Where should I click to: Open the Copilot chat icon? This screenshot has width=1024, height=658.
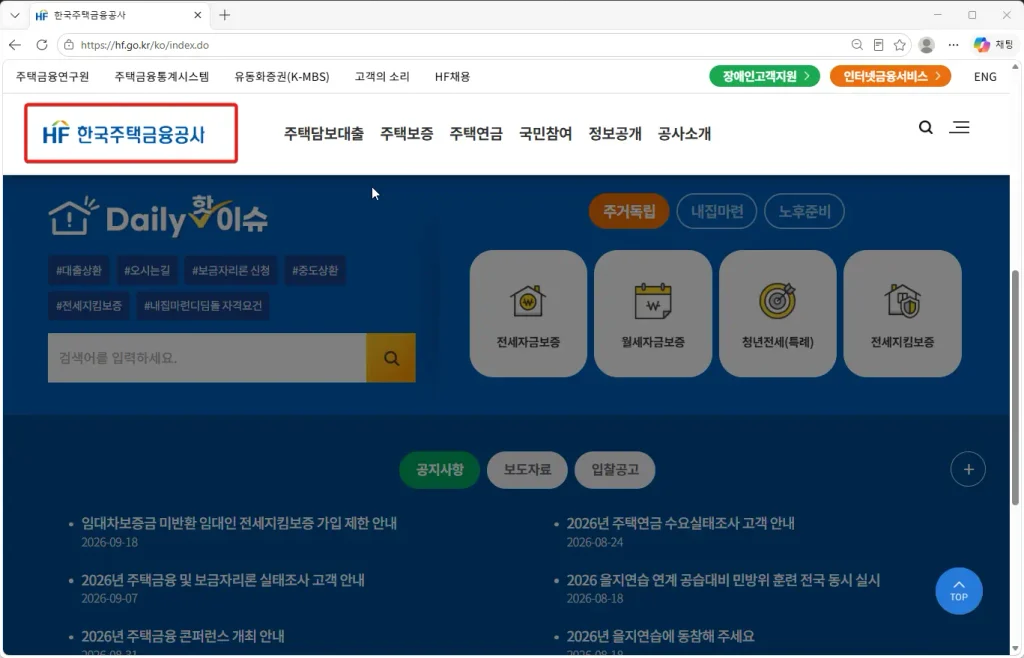point(982,45)
